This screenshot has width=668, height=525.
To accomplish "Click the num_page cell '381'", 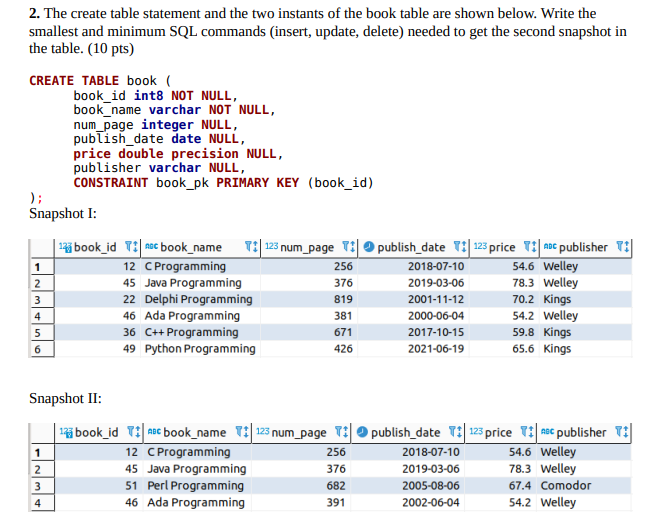I will [309, 316].
